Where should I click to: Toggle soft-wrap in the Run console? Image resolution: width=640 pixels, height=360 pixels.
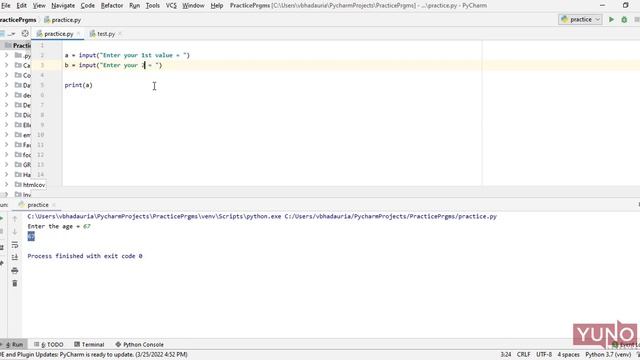[15, 245]
